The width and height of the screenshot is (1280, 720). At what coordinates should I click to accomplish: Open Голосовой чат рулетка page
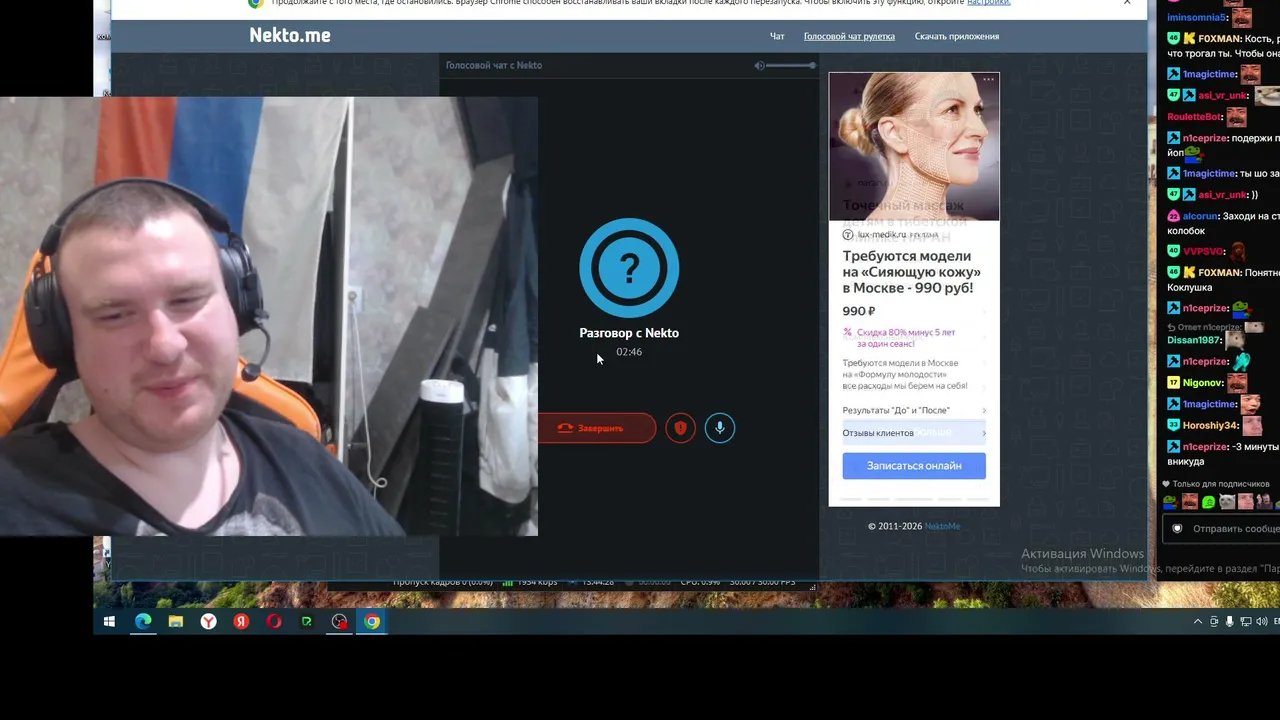pyautogui.click(x=849, y=36)
